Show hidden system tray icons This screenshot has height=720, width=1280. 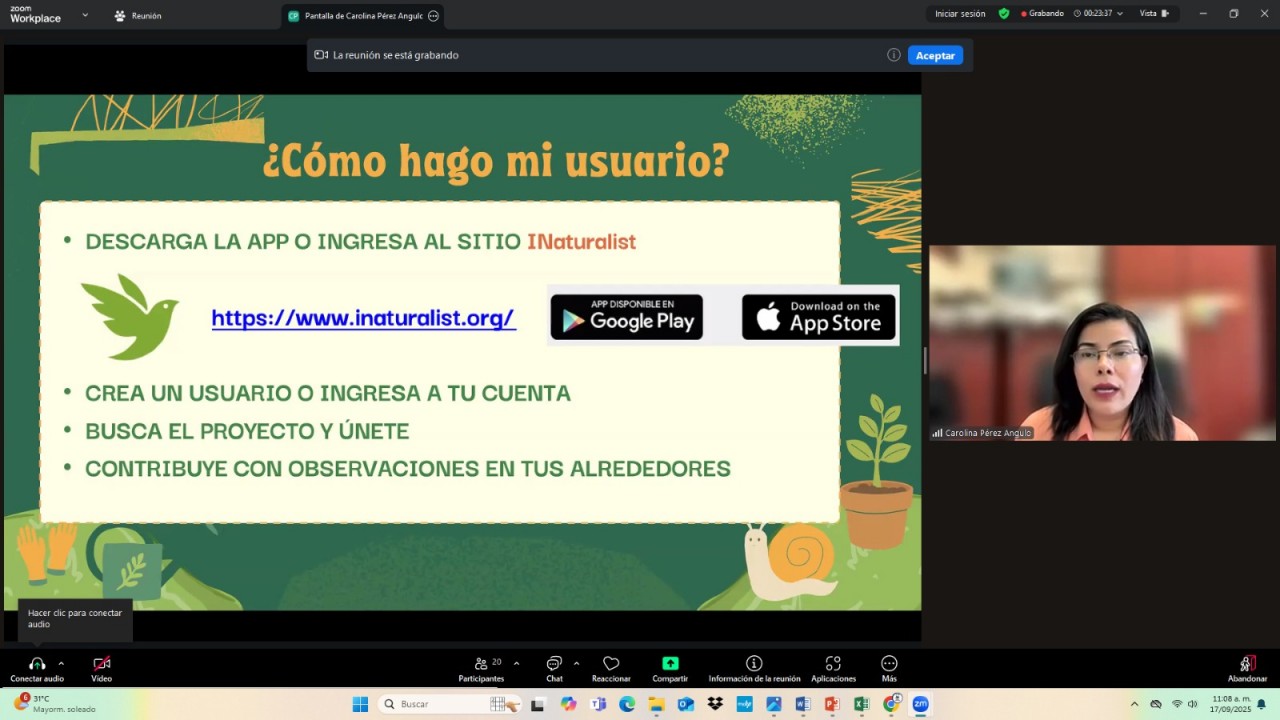tap(1134, 704)
